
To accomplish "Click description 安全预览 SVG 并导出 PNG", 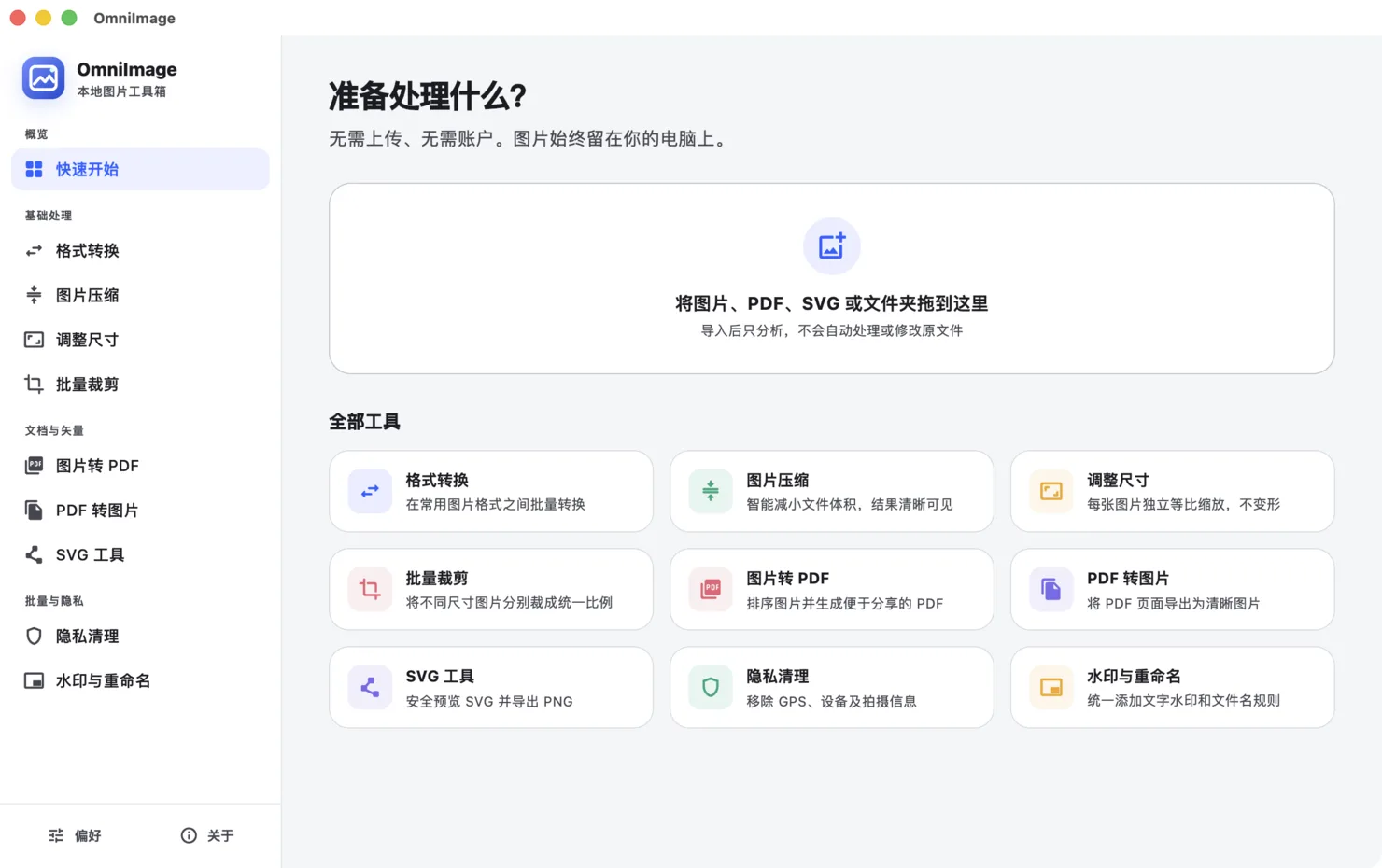I will (489, 701).
